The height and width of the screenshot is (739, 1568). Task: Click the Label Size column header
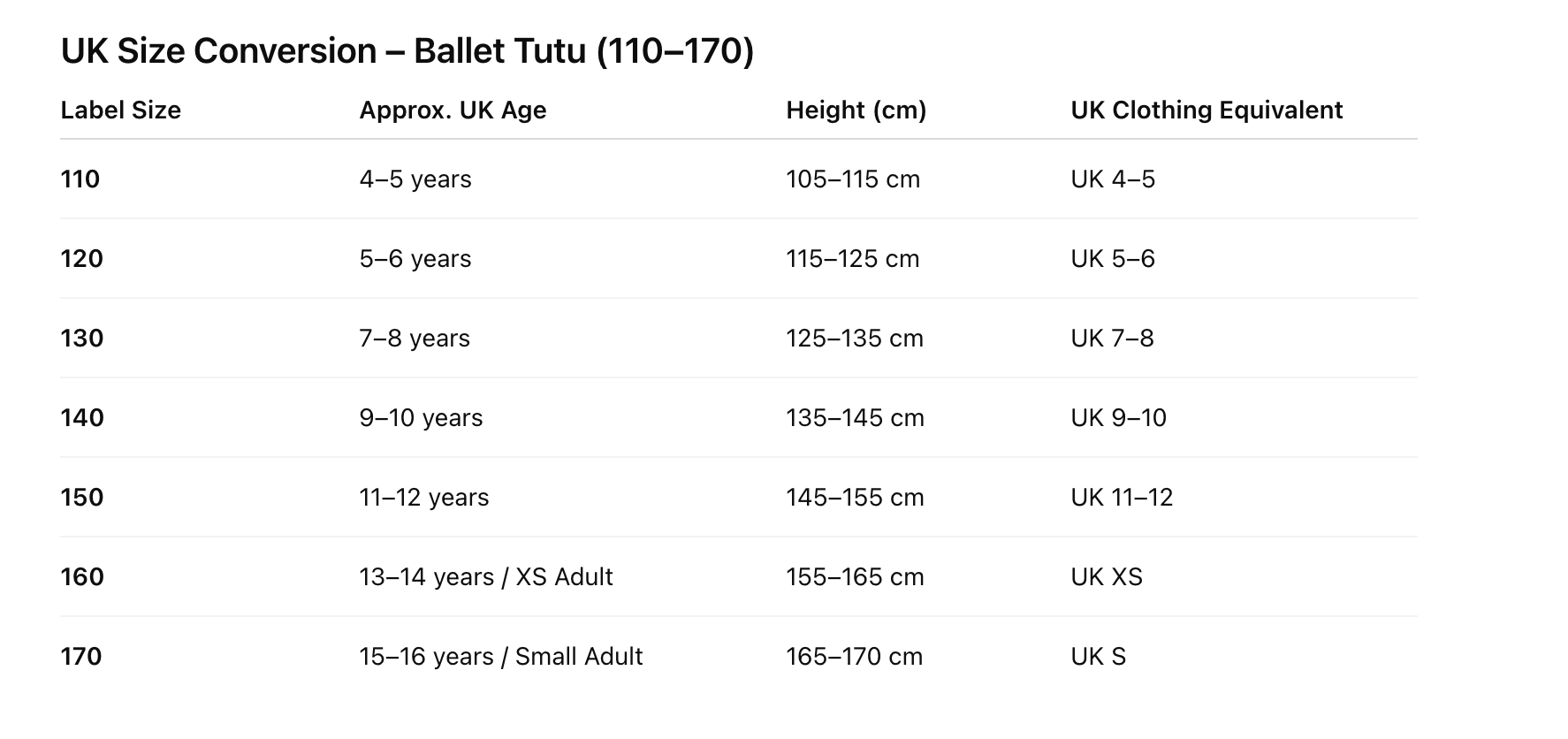pyautogui.click(x=120, y=110)
